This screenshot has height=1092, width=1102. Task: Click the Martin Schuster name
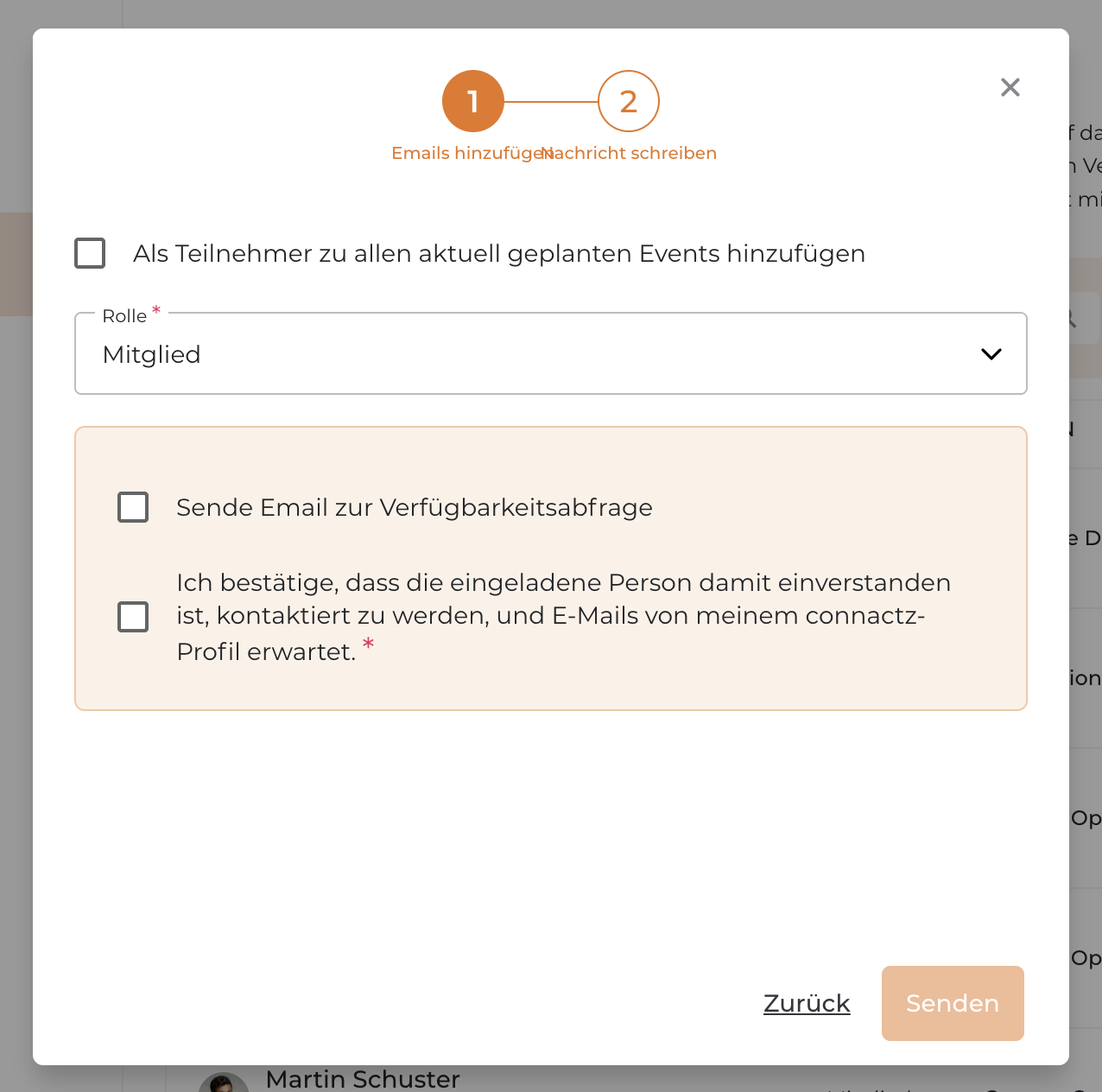click(x=363, y=1079)
